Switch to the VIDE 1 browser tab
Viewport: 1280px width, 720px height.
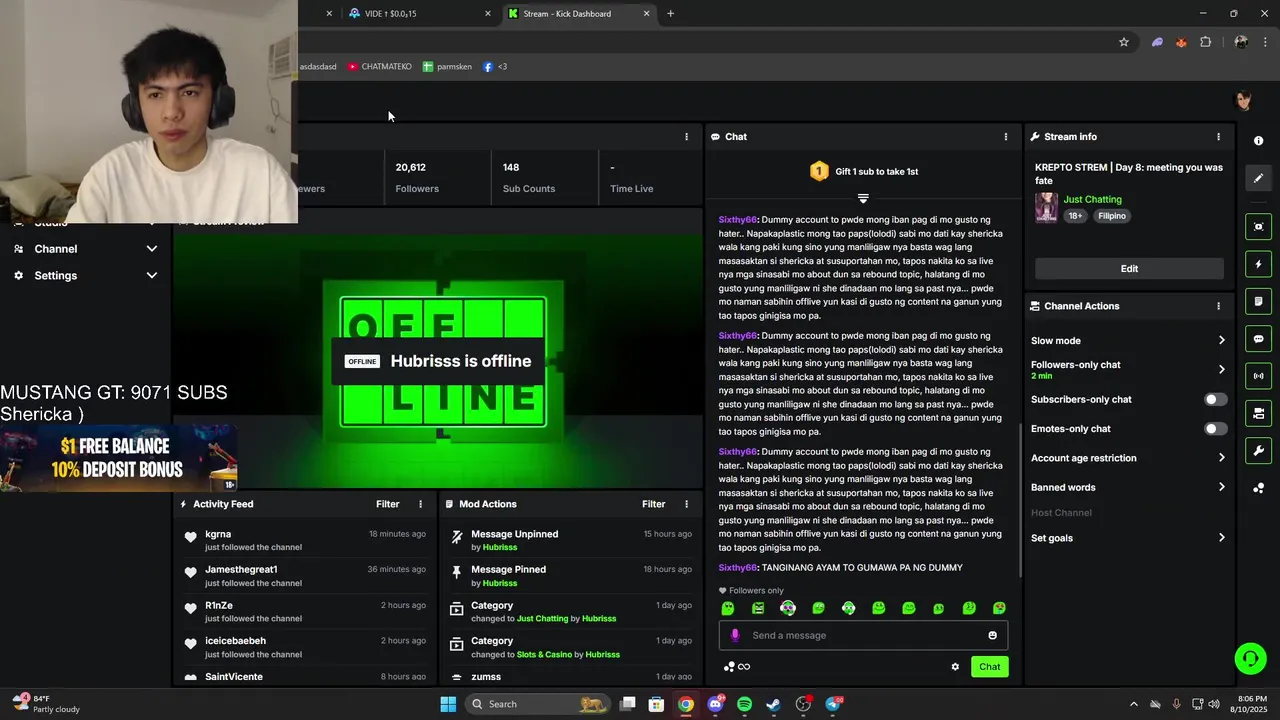pos(420,14)
